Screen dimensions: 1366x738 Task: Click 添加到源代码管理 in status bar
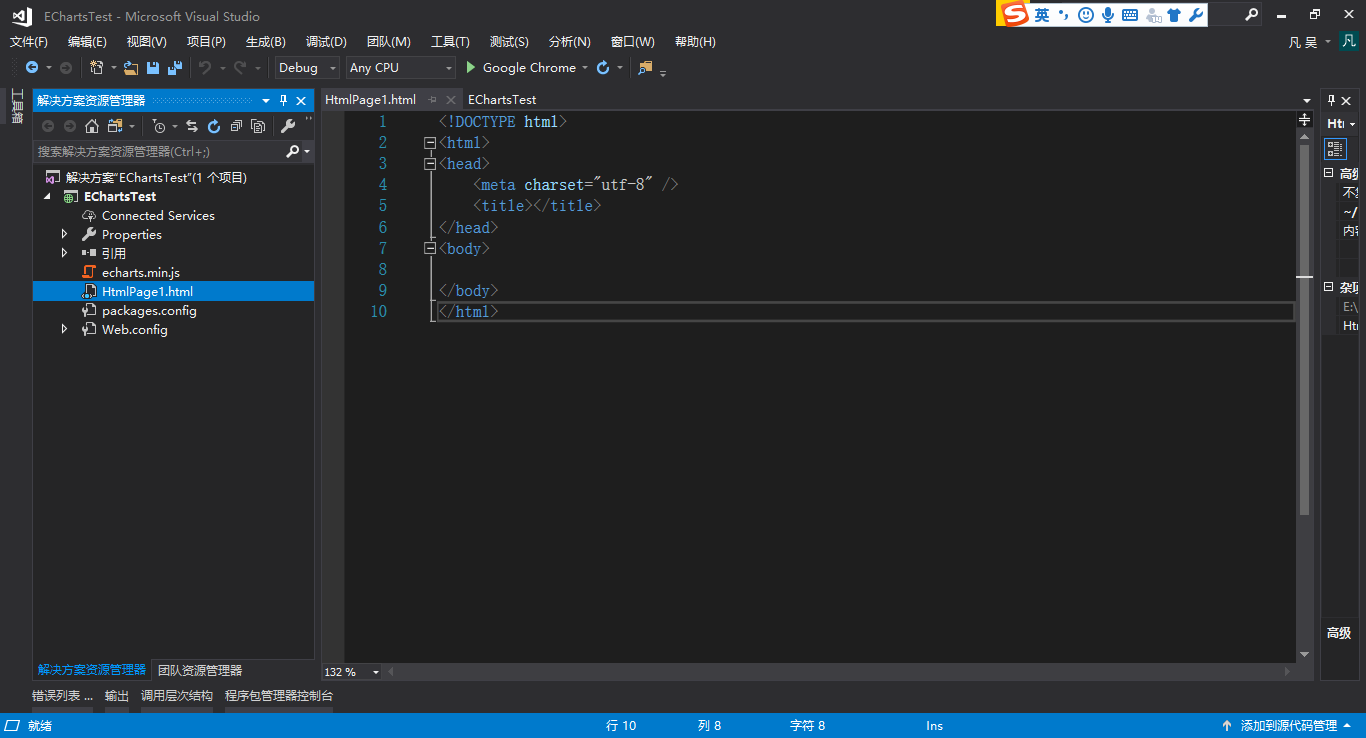[x=1287, y=726]
